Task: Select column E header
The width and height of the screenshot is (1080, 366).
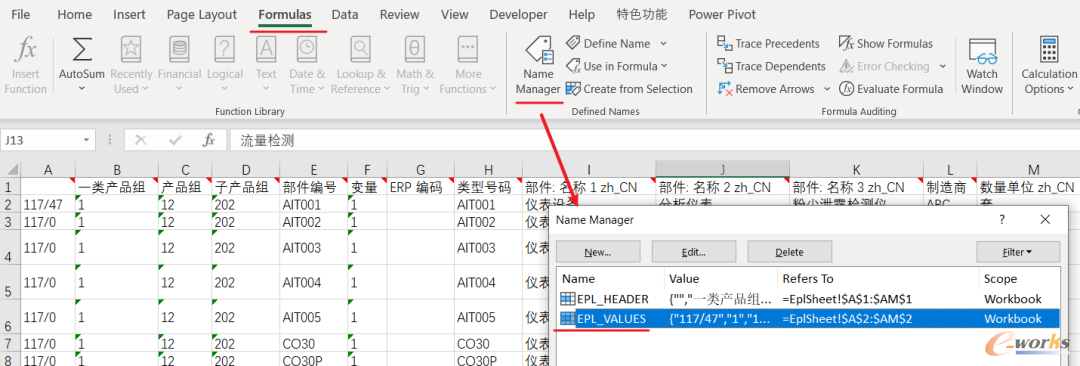Action: click(x=313, y=169)
